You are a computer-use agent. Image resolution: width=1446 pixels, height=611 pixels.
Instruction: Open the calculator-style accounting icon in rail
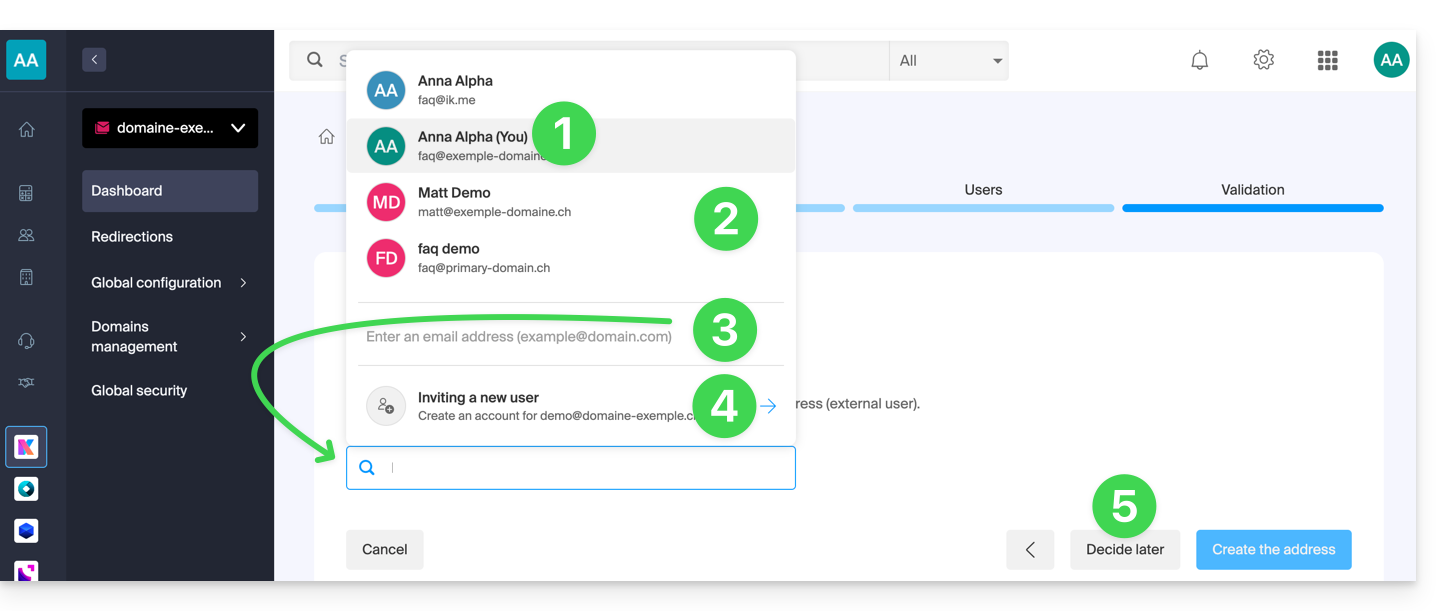click(x=26, y=193)
